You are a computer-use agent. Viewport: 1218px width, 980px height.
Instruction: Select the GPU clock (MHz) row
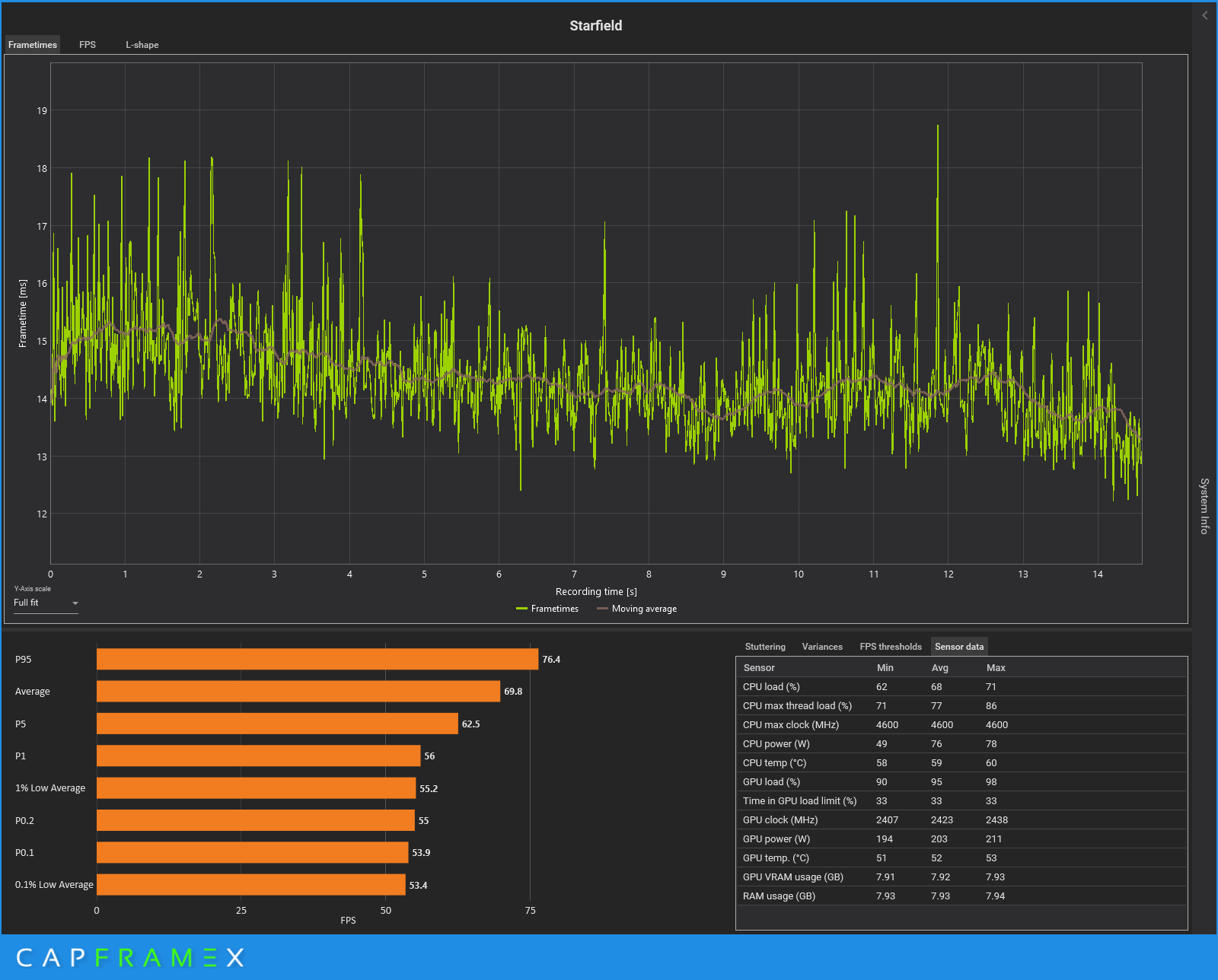click(x=961, y=819)
